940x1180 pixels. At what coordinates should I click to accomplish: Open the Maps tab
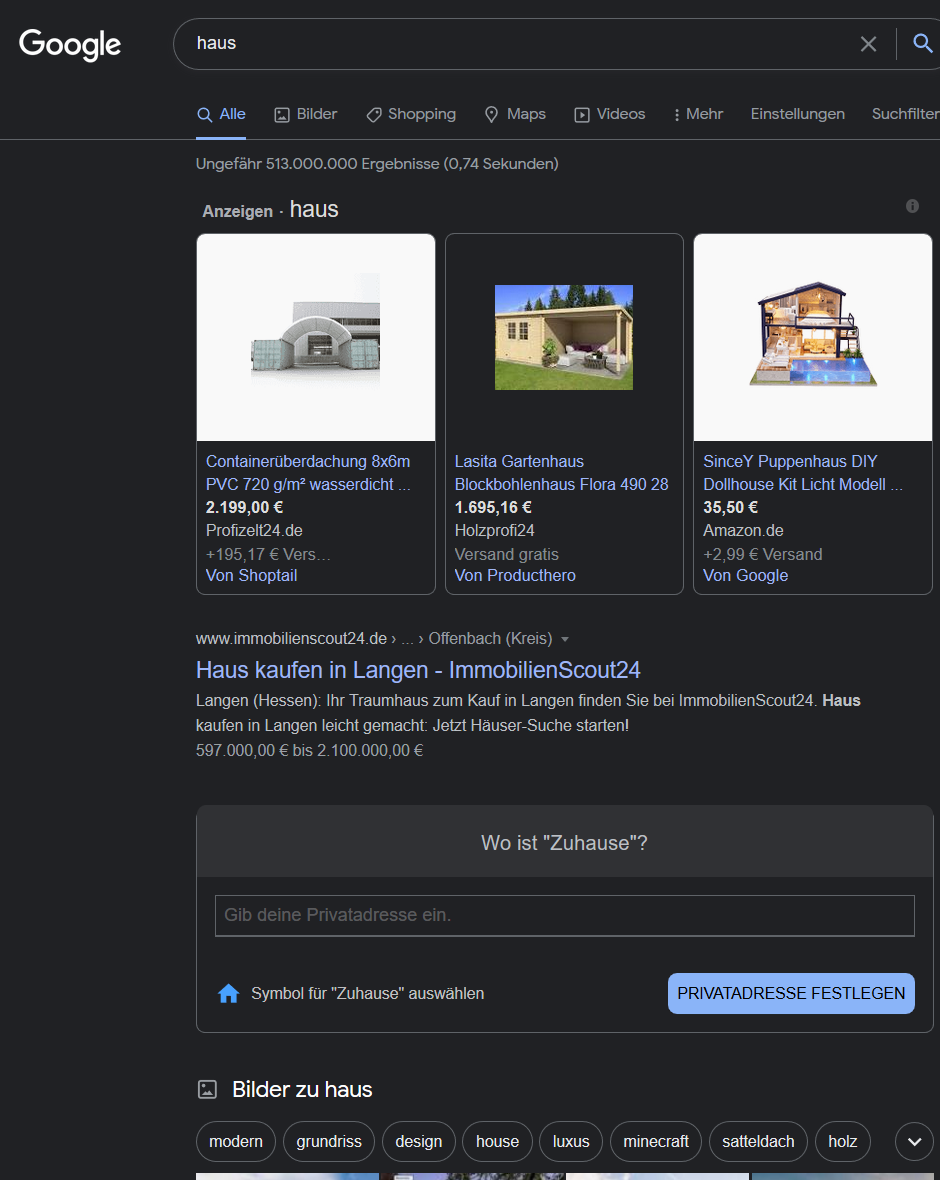[x=516, y=114]
